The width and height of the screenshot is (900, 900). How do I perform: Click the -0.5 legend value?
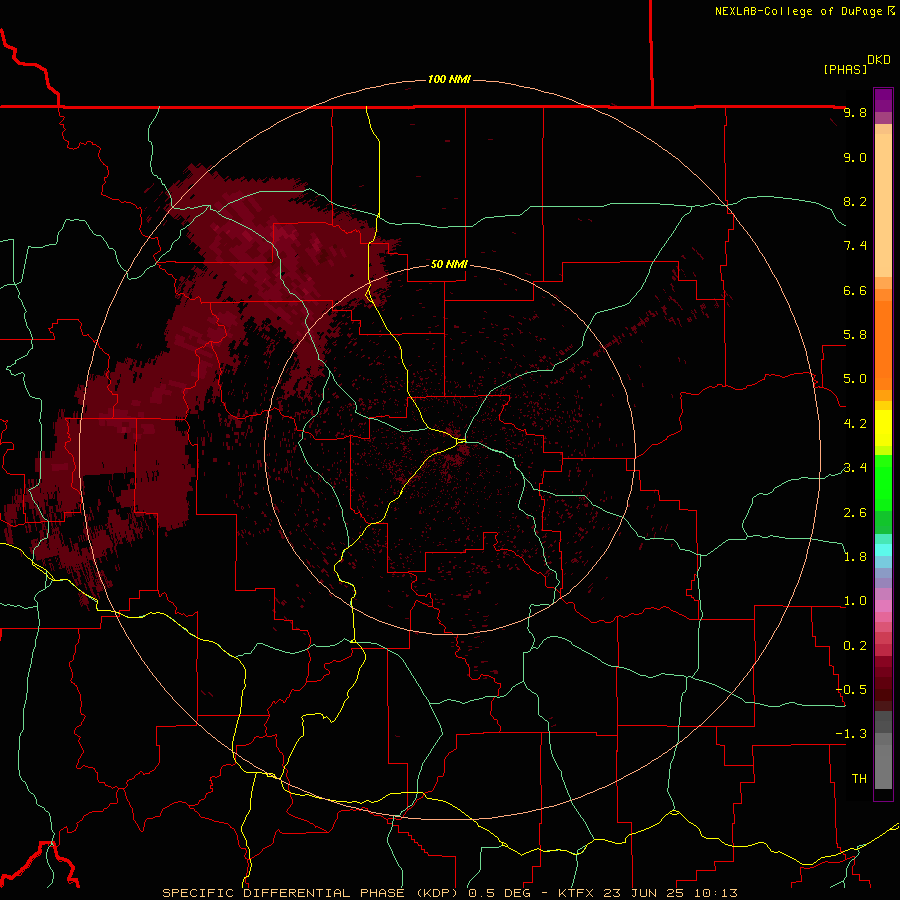tap(852, 690)
